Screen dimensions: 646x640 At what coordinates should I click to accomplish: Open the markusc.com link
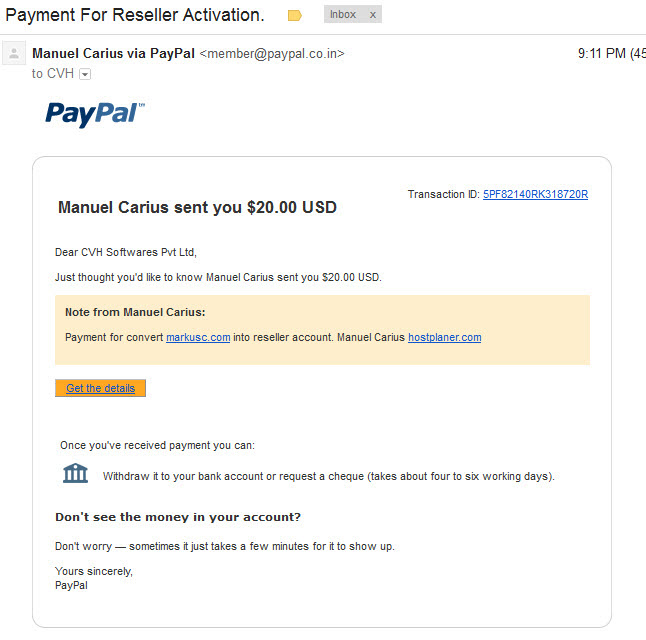coord(198,337)
